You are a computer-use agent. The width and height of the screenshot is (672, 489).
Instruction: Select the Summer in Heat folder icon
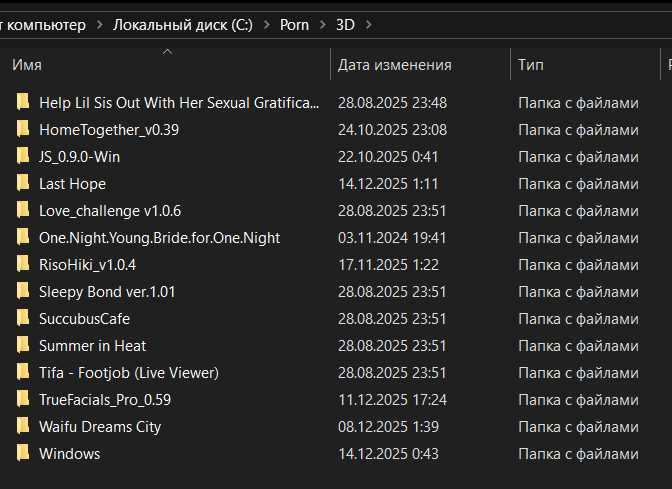[23, 345]
